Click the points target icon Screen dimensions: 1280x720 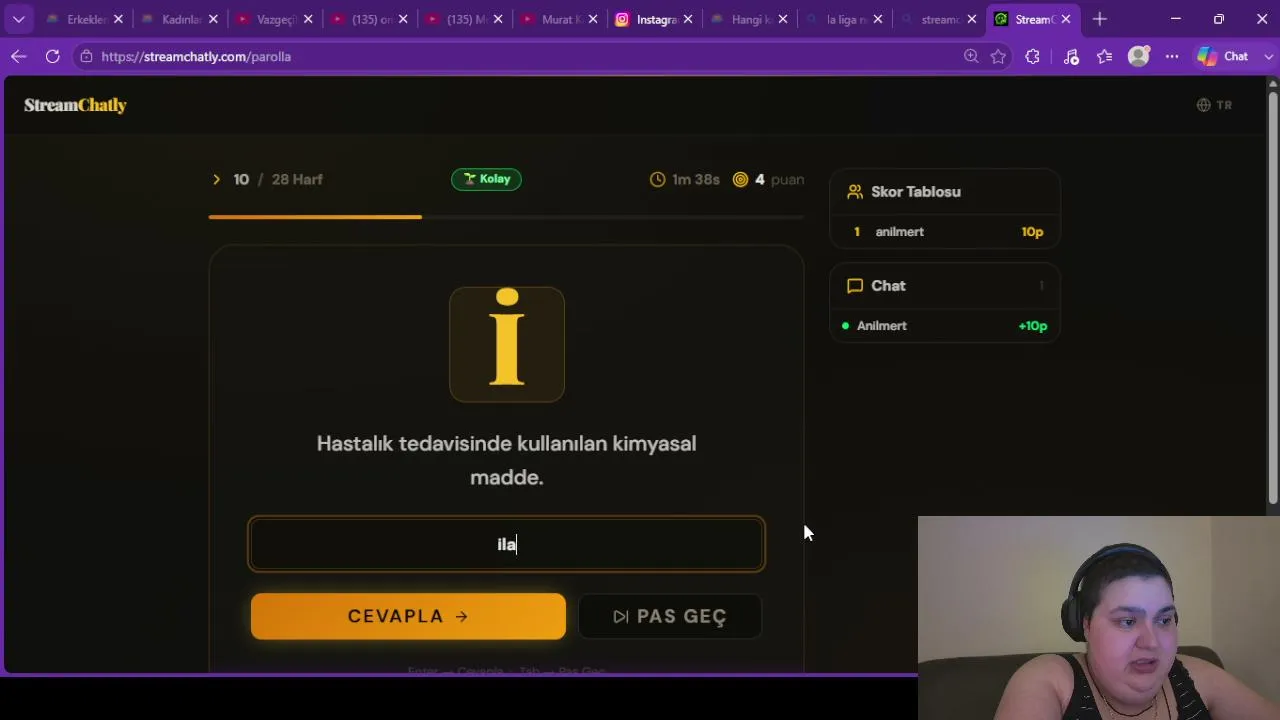pos(740,180)
